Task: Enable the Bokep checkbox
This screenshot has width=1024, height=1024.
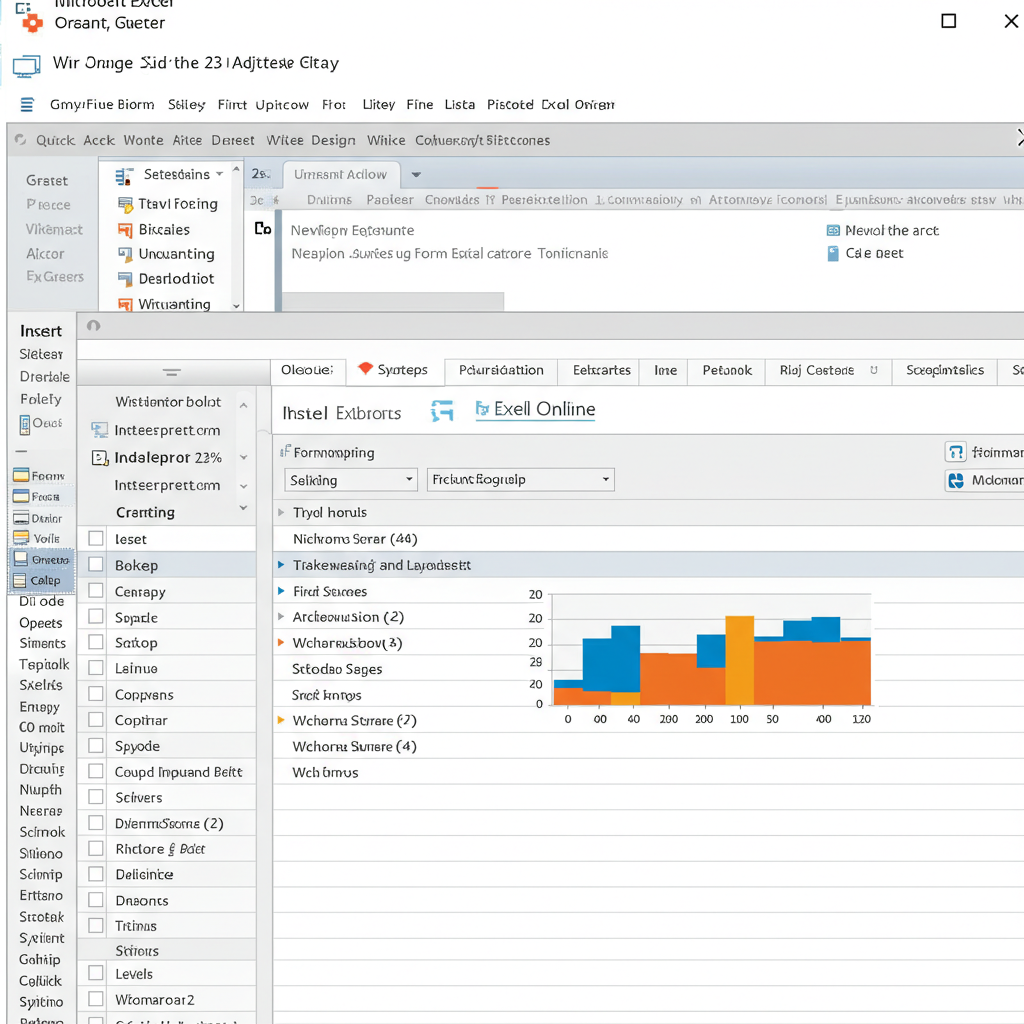Action: point(96,565)
